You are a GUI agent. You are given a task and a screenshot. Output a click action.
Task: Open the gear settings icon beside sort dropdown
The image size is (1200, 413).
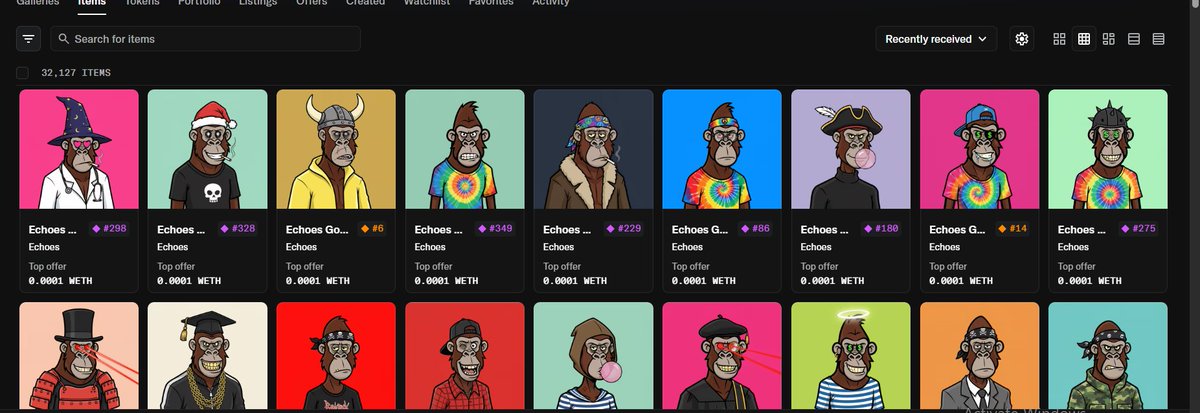1021,39
